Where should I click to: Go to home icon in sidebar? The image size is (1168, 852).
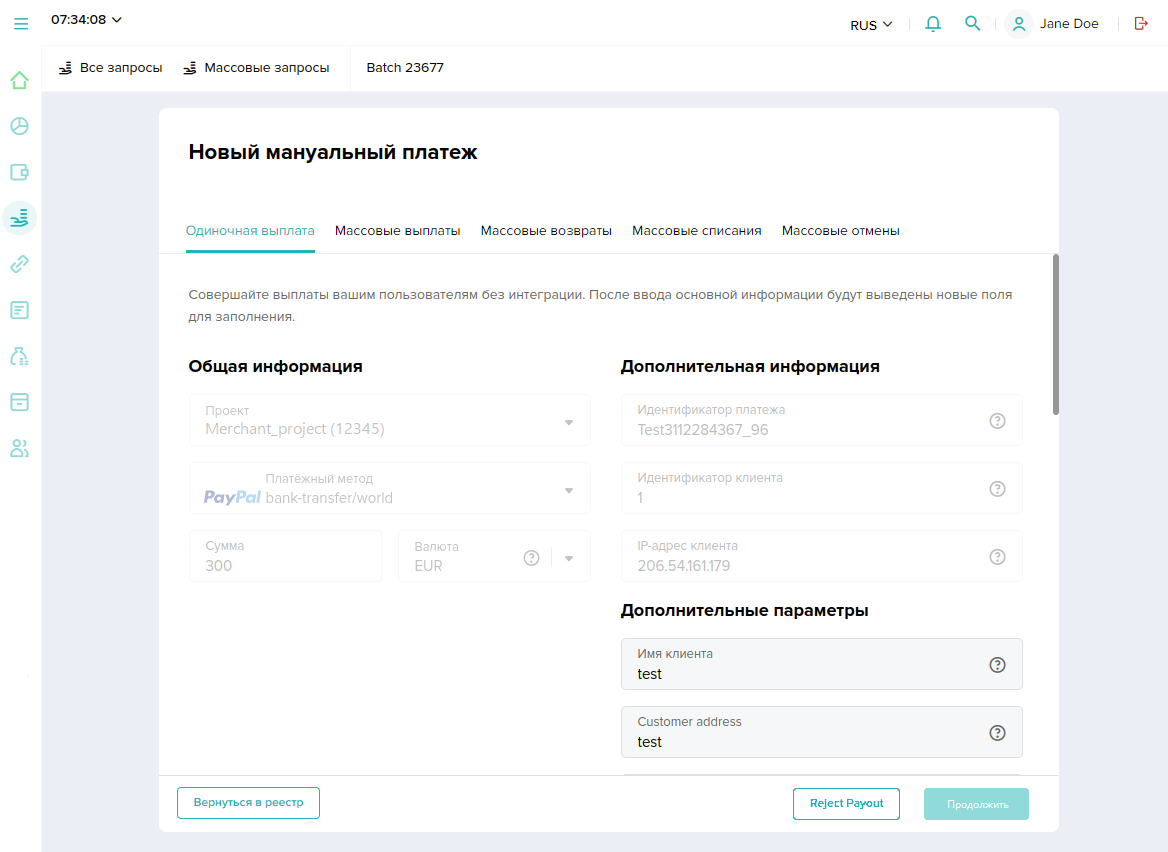20,80
